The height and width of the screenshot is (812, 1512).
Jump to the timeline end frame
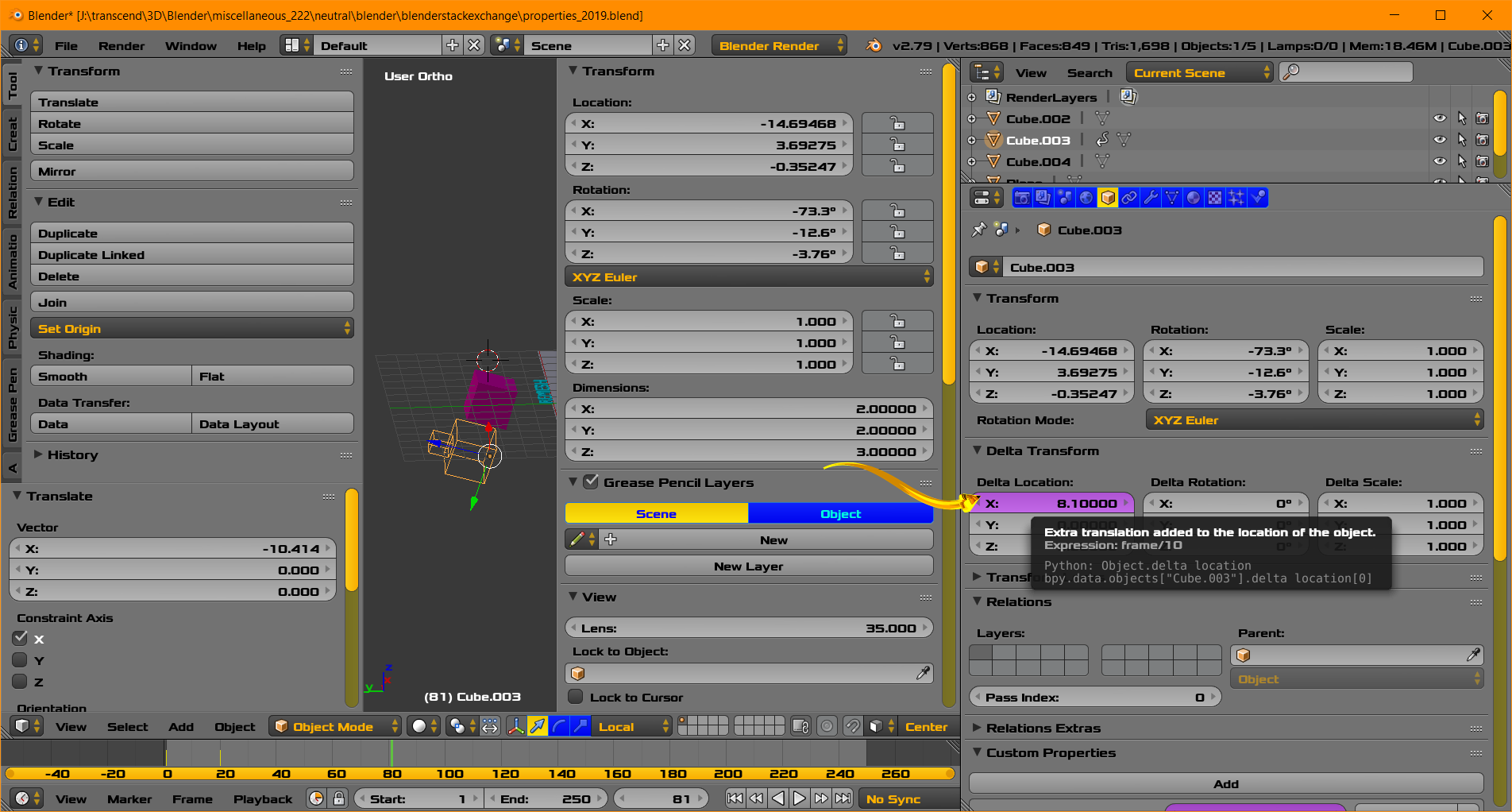pos(843,798)
